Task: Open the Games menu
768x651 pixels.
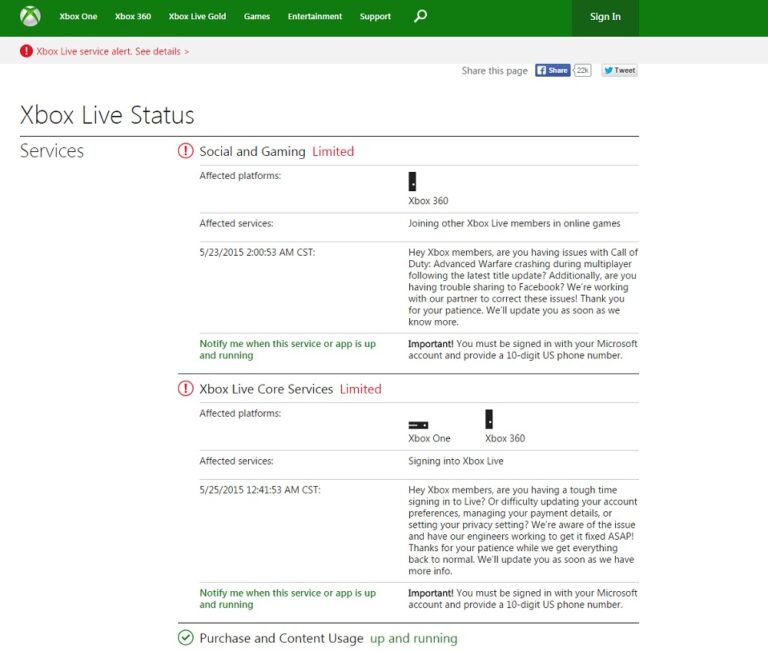Action: pyautogui.click(x=257, y=16)
